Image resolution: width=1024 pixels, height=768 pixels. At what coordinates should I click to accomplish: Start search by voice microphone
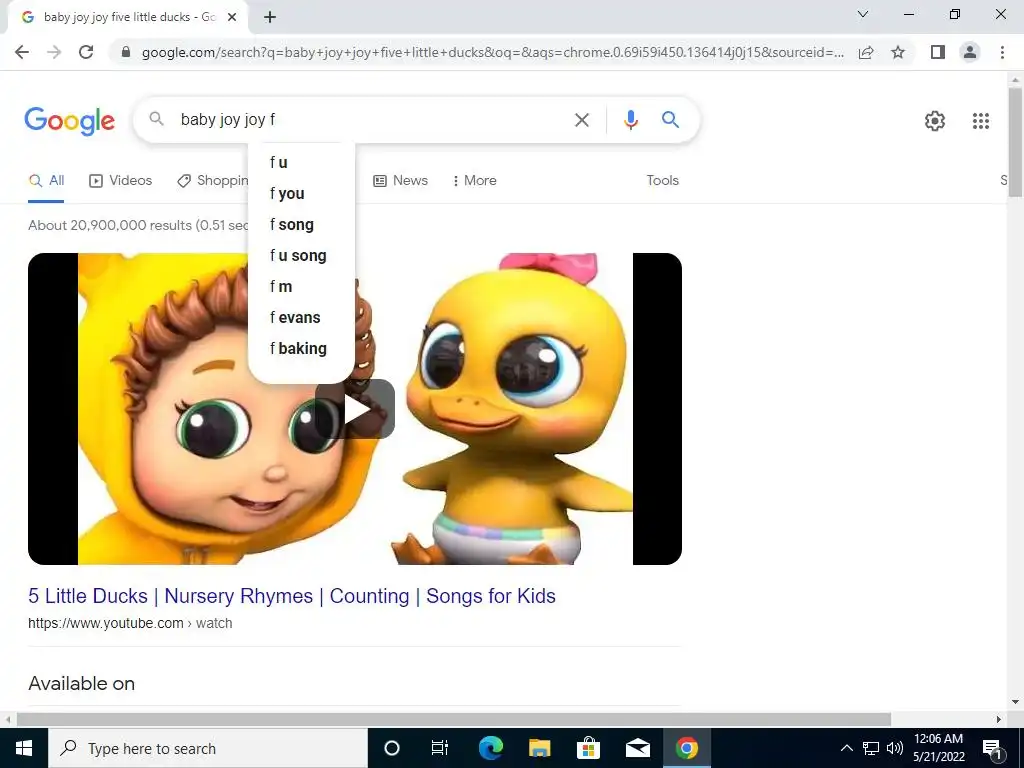(x=630, y=120)
